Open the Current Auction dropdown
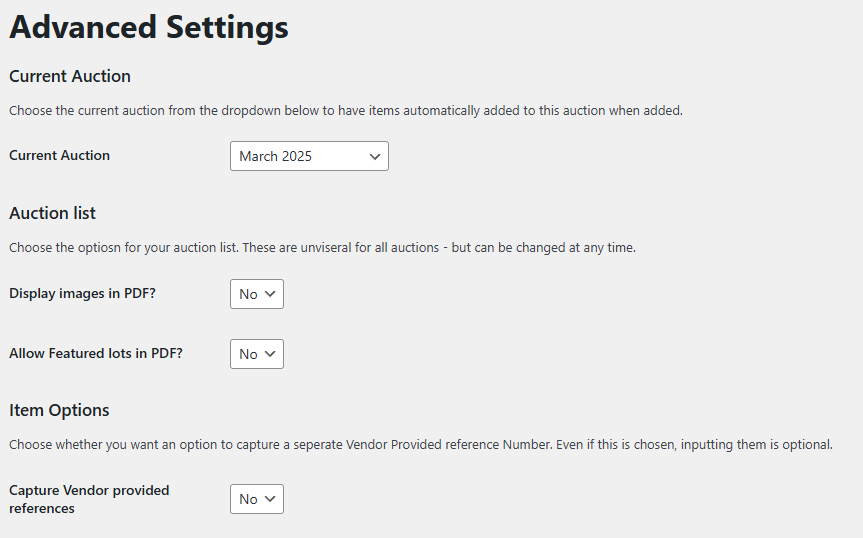The height and width of the screenshot is (538, 863). (308, 156)
